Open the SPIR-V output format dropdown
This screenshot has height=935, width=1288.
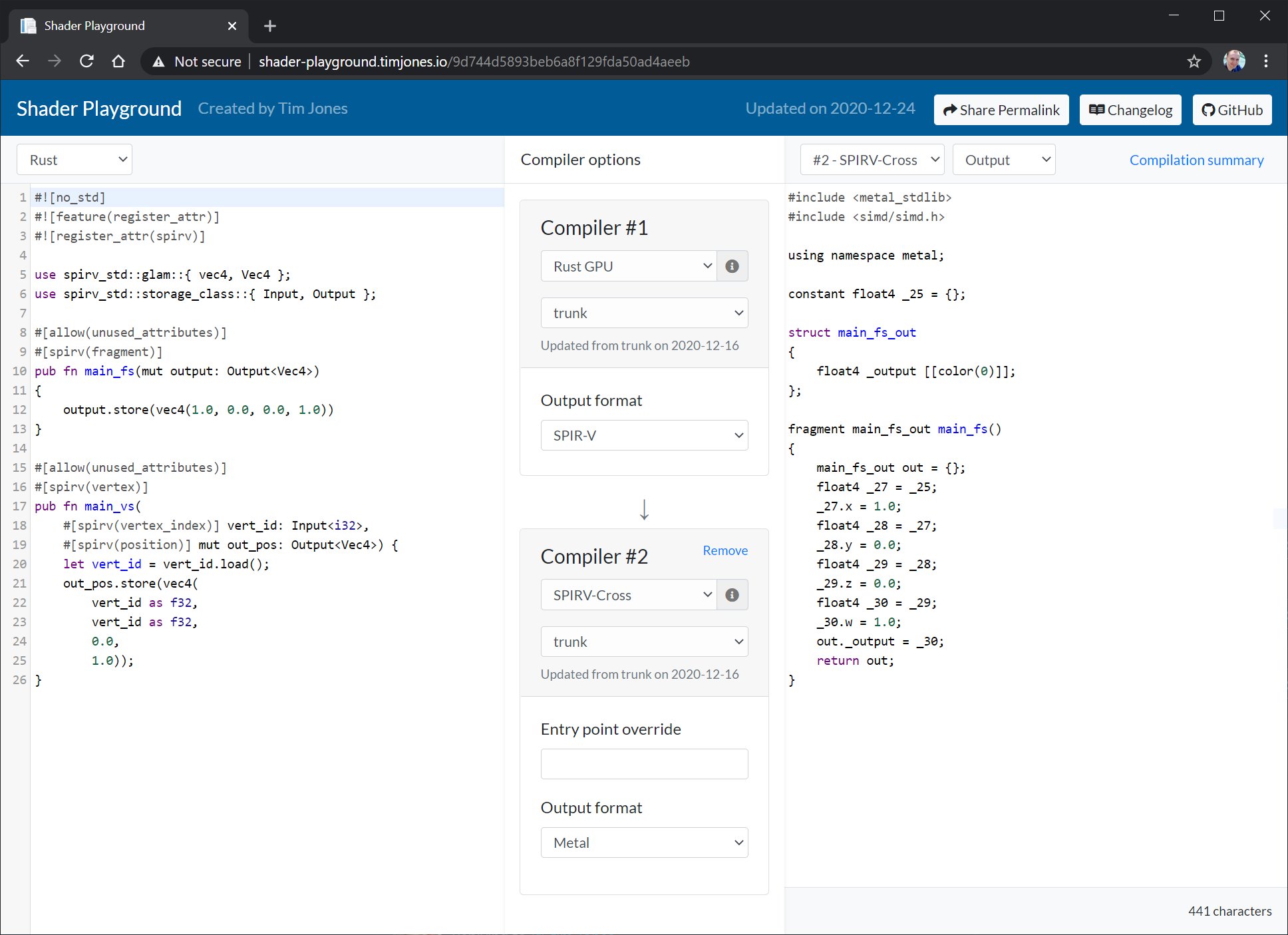[x=644, y=435]
